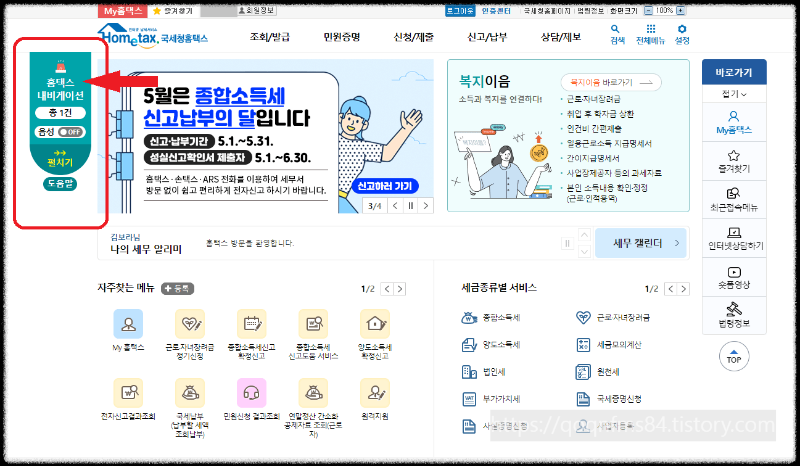Open 신고/납부 menu
The width and height of the screenshot is (800, 466).
[487, 37]
